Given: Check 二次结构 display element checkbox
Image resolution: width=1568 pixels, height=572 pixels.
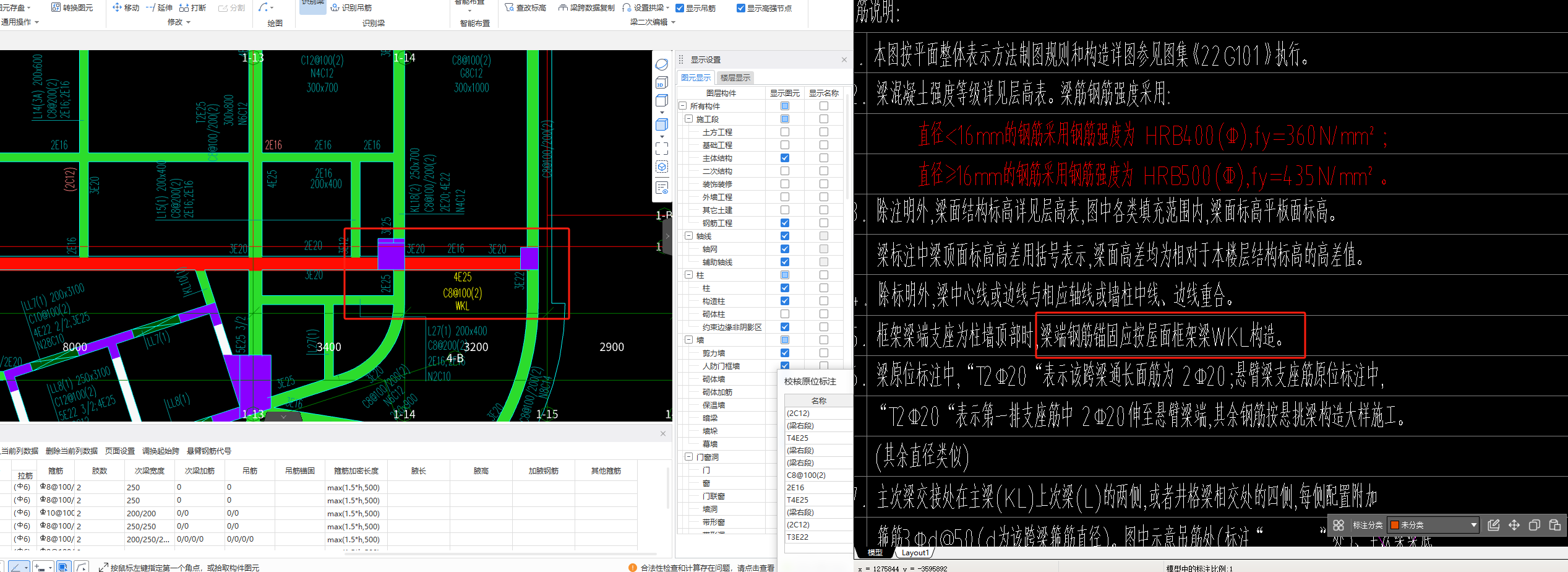Looking at the screenshot, I should coord(785,171).
